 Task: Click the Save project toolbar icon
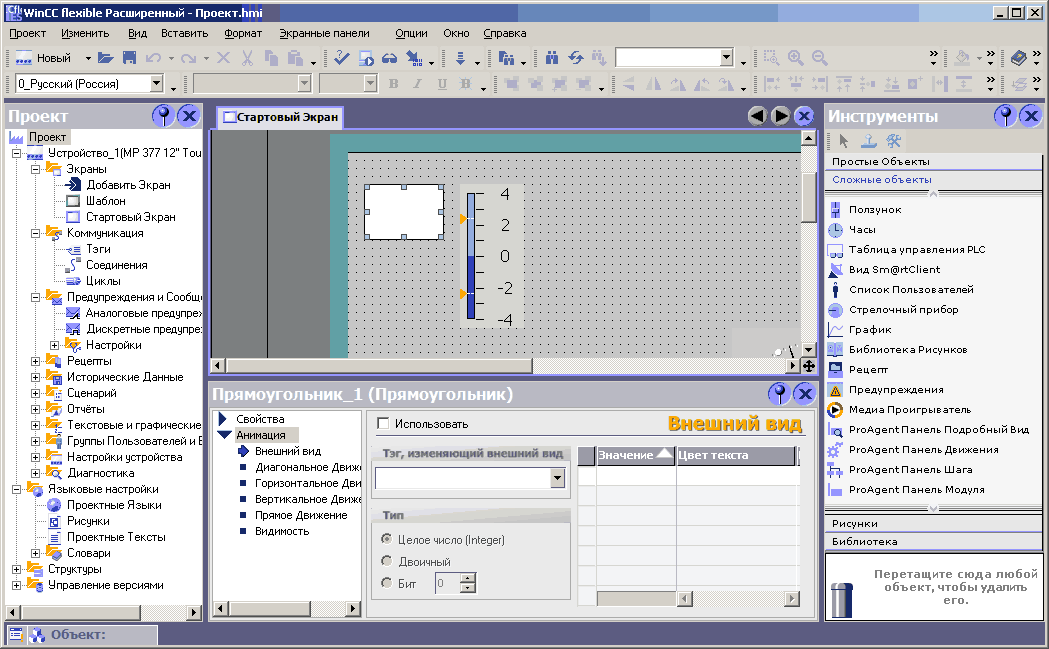click(x=129, y=59)
